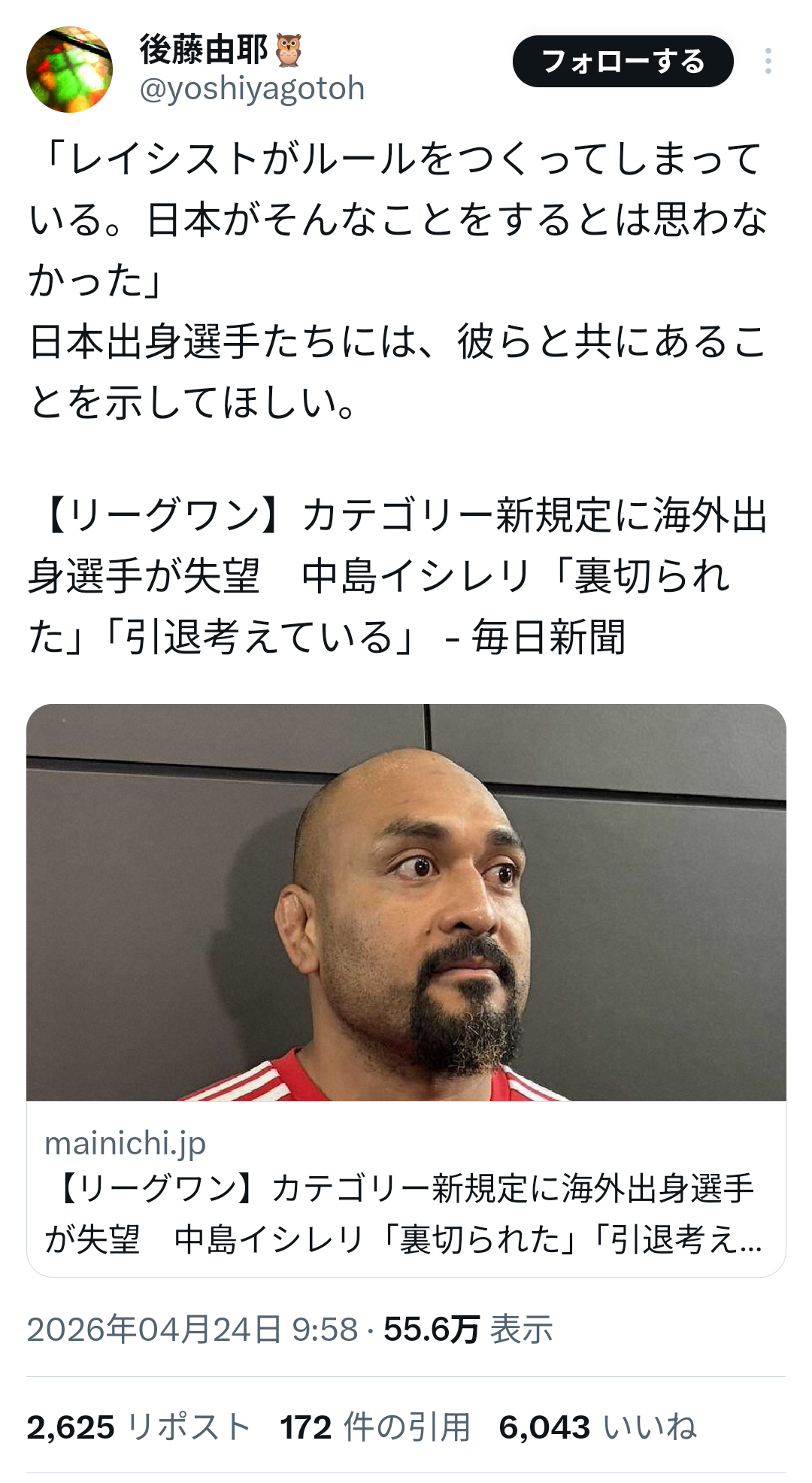Open the 2026年04月24日 9:58 timestamp
This screenshot has width=812, height=1483.
[192, 1329]
